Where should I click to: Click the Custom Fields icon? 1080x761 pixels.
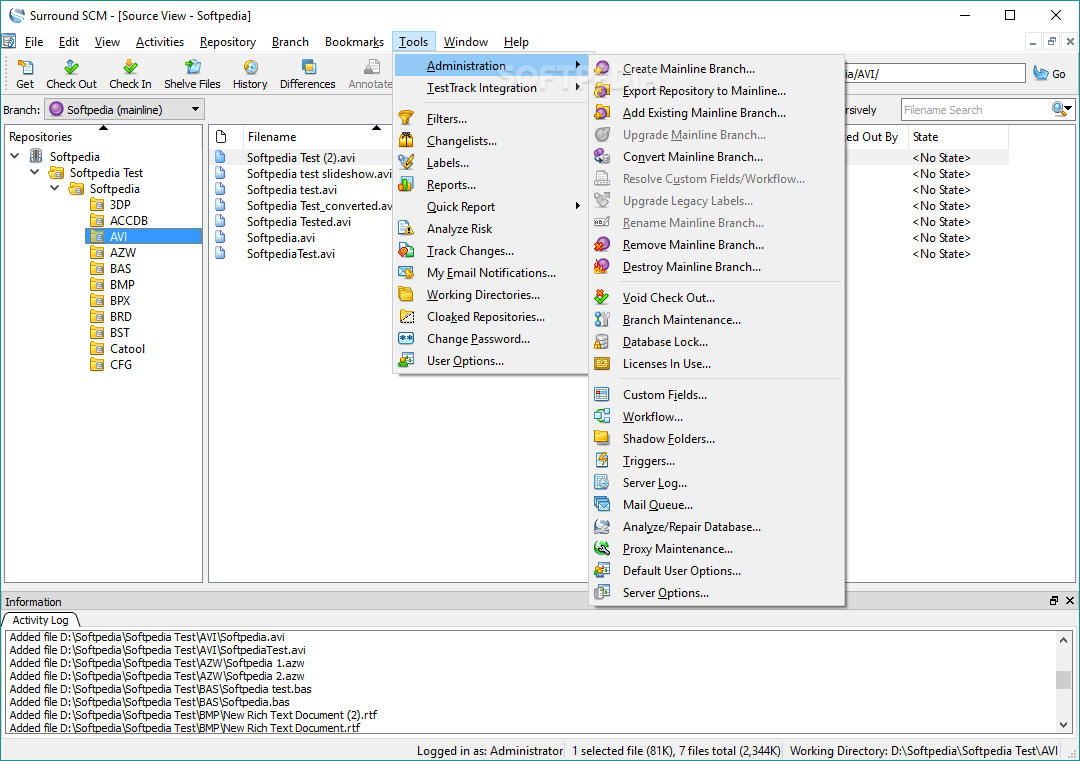(602, 394)
